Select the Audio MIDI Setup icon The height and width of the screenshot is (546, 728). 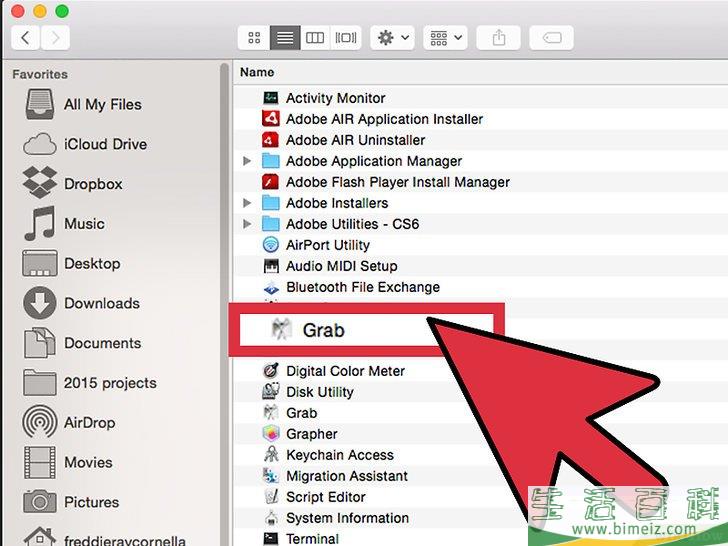pyautogui.click(x=271, y=266)
